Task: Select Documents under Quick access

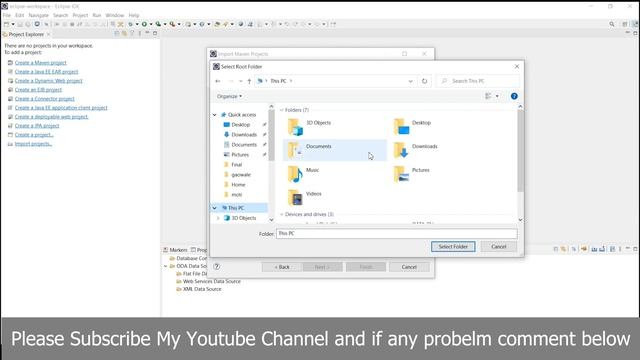Action: [x=244, y=145]
